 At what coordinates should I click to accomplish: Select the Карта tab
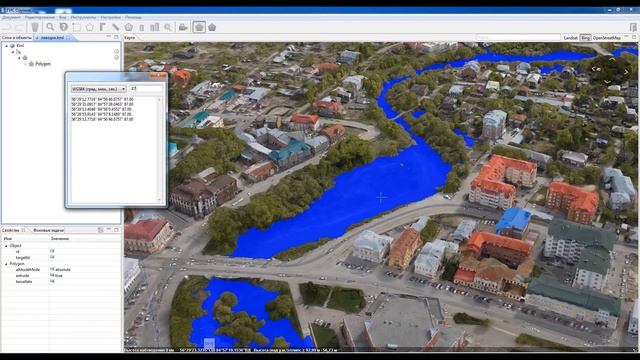130,38
